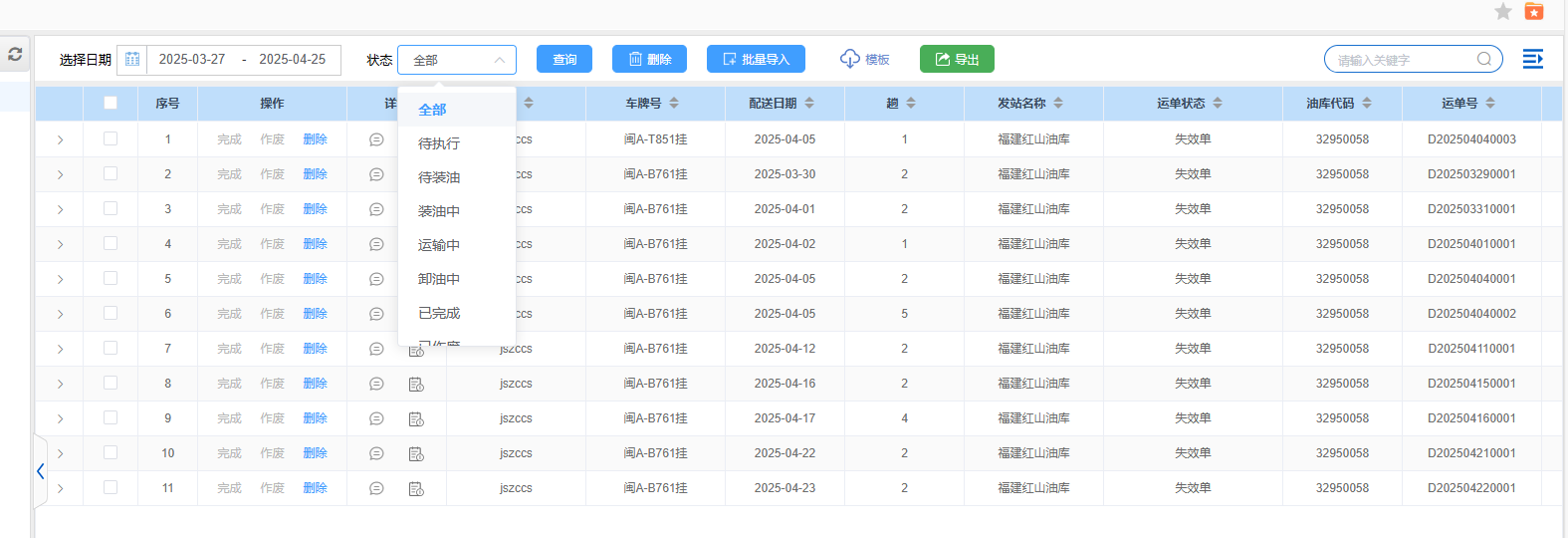Image resolution: width=1568 pixels, height=538 pixels.
Task: Open the document log icon in row 10
Action: click(416, 454)
